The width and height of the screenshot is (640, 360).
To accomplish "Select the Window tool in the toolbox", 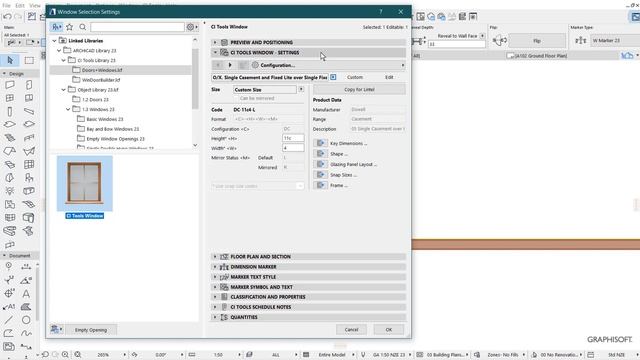I will click(10, 98).
